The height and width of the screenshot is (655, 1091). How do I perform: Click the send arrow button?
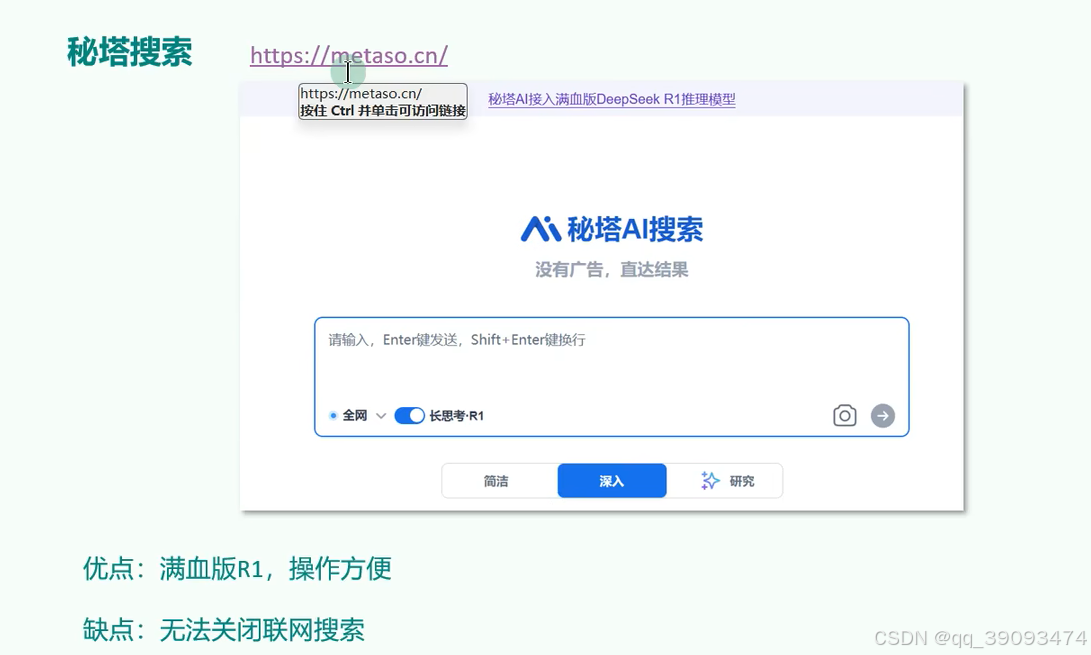pyautogui.click(x=883, y=416)
